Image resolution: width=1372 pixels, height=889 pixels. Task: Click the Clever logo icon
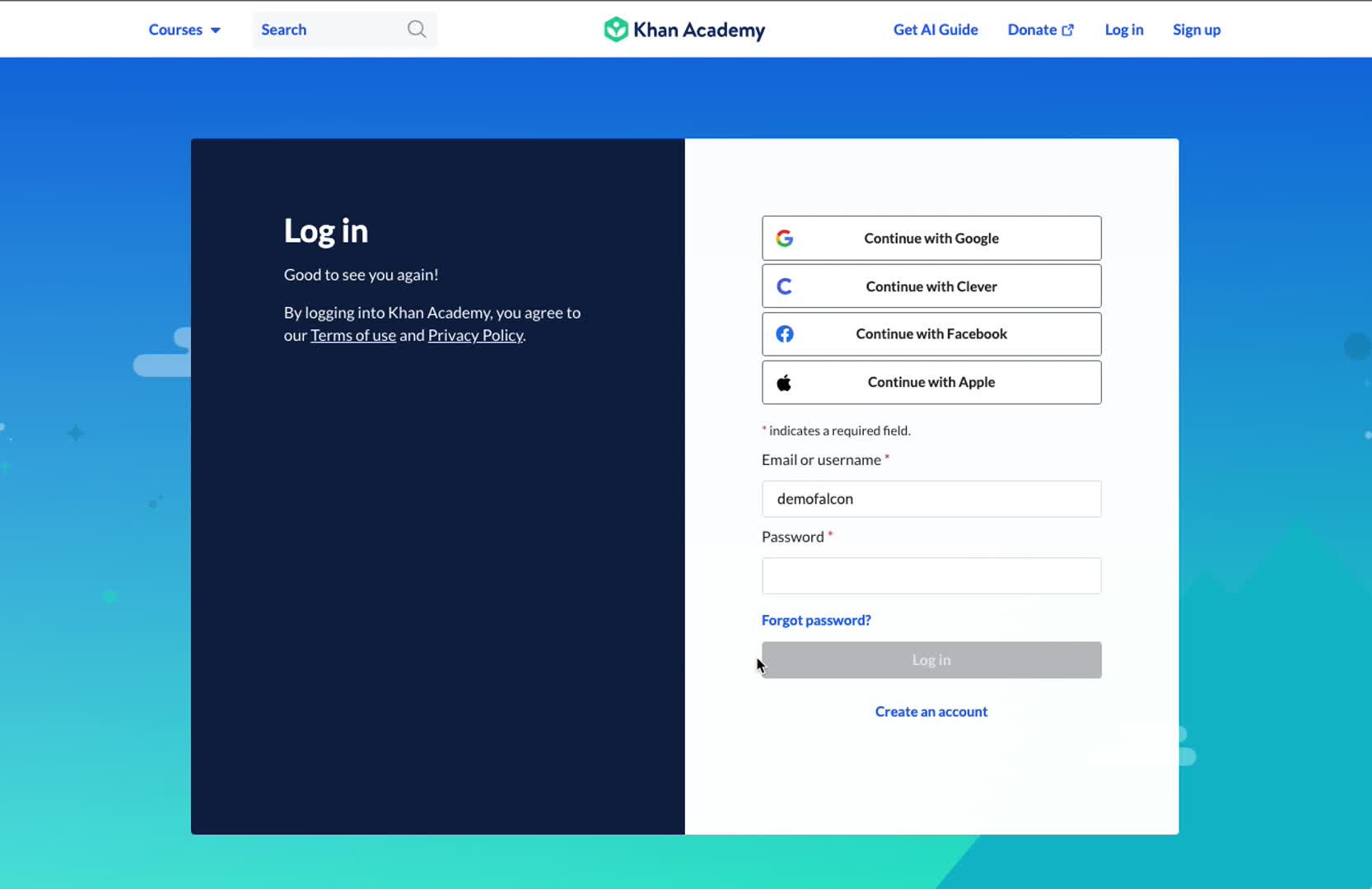(x=784, y=286)
